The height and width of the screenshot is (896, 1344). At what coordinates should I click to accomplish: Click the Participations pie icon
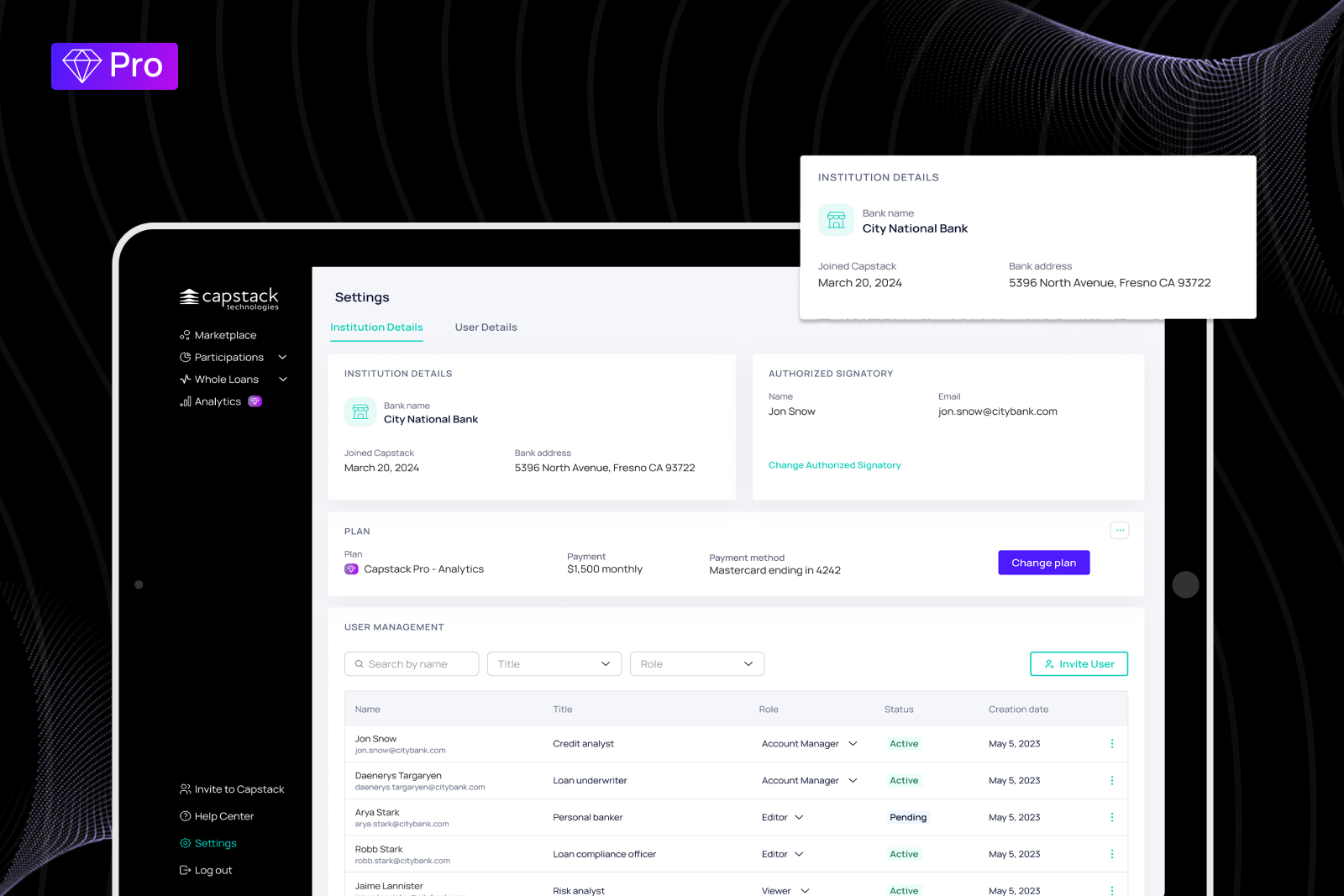coord(185,357)
